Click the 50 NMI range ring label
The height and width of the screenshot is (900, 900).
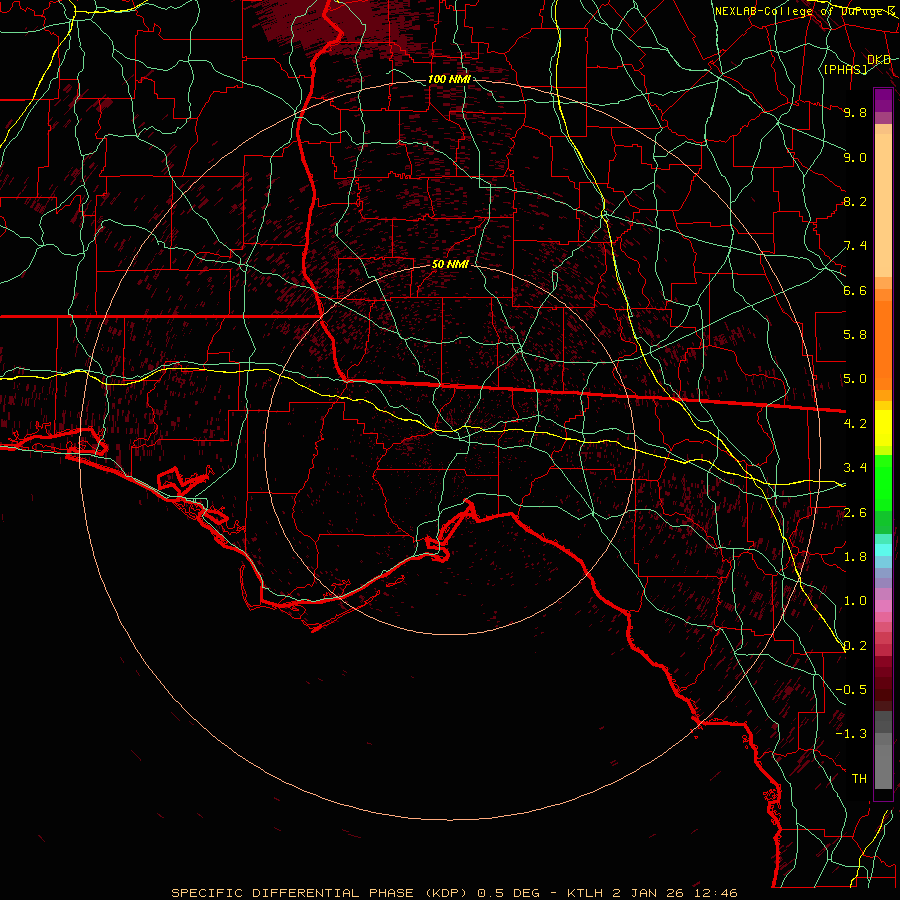click(450, 265)
